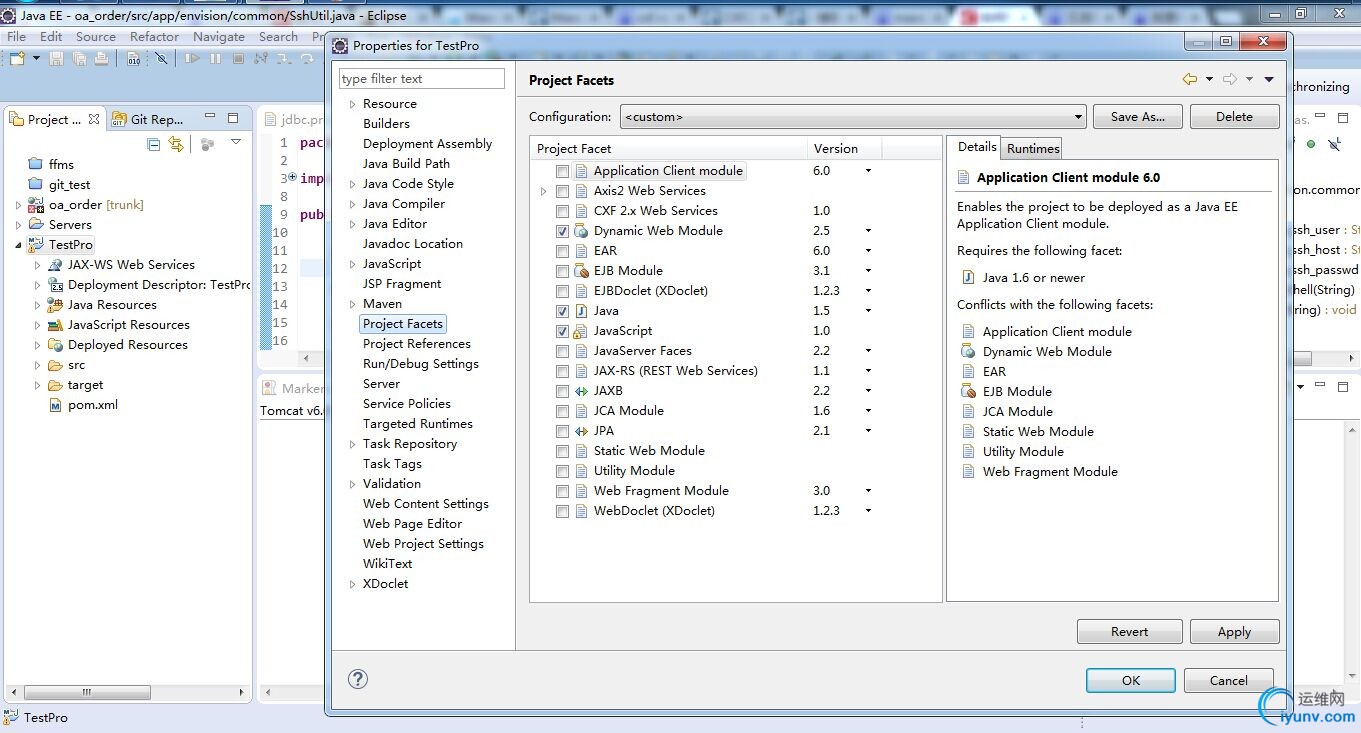
Task: Maximize the Project Explorer view
Action: 233,118
